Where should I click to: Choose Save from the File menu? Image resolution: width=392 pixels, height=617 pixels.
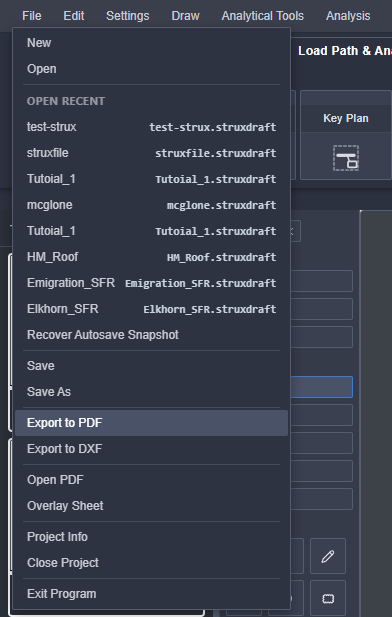coord(152,366)
